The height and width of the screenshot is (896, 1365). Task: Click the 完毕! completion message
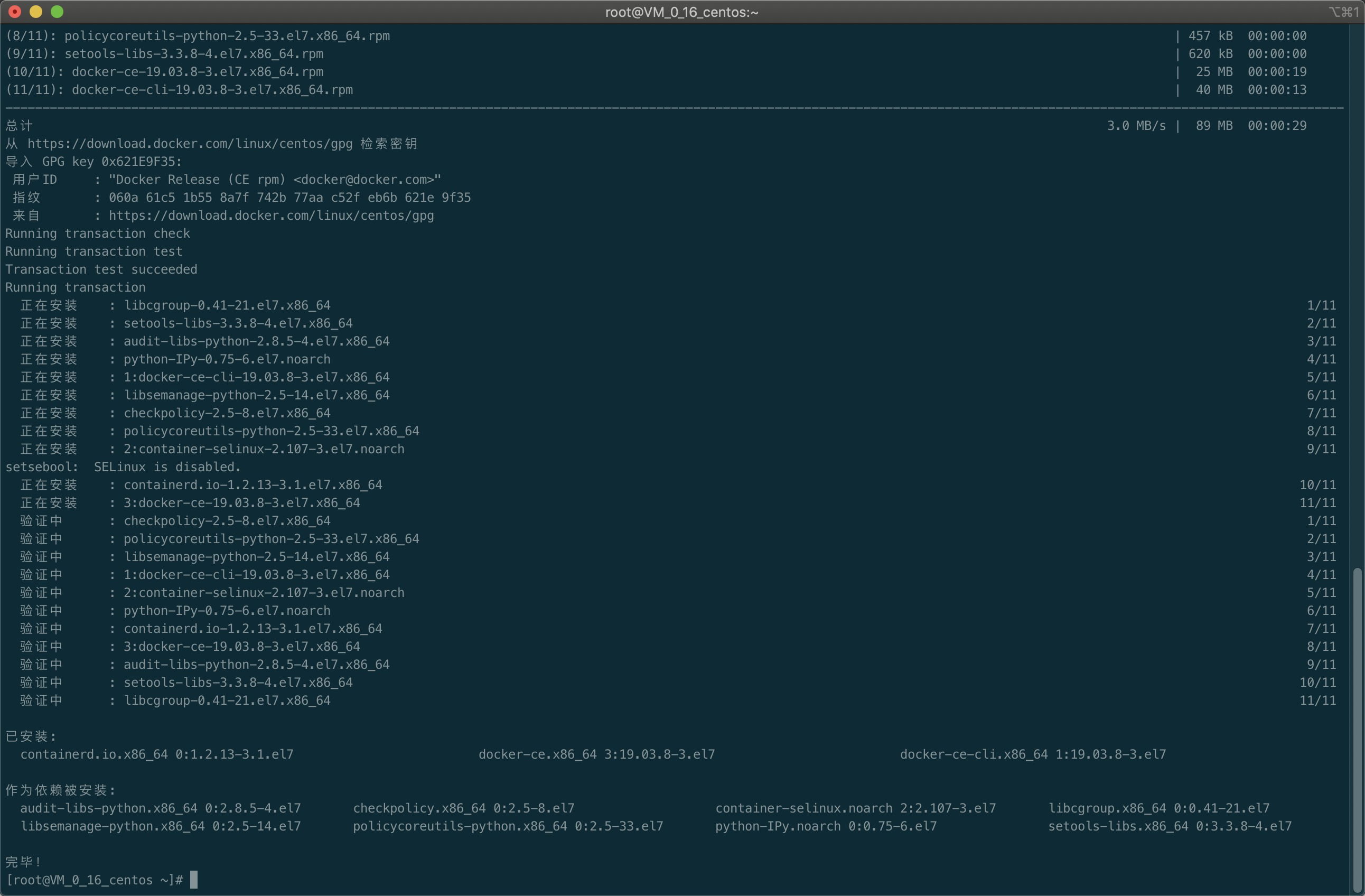(x=23, y=862)
